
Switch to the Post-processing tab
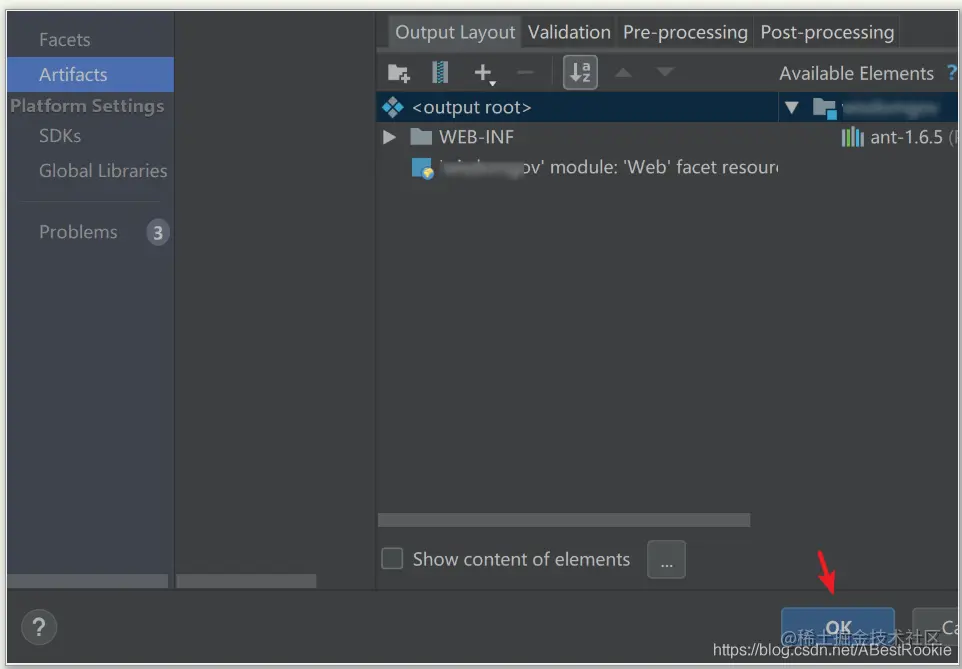pos(827,32)
